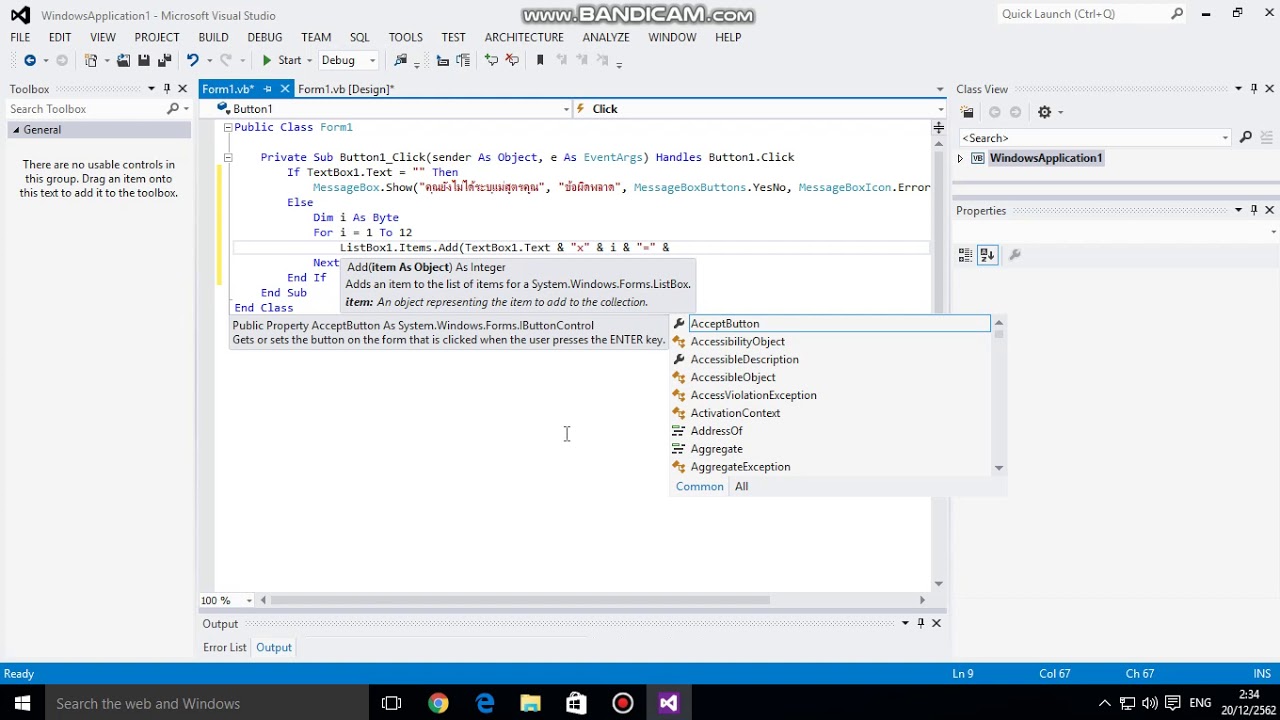Viewport: 1280px width, 720px height.
Task: Click the Navigate Backward toolbar arrow
Action: click(x=29, y=61)
